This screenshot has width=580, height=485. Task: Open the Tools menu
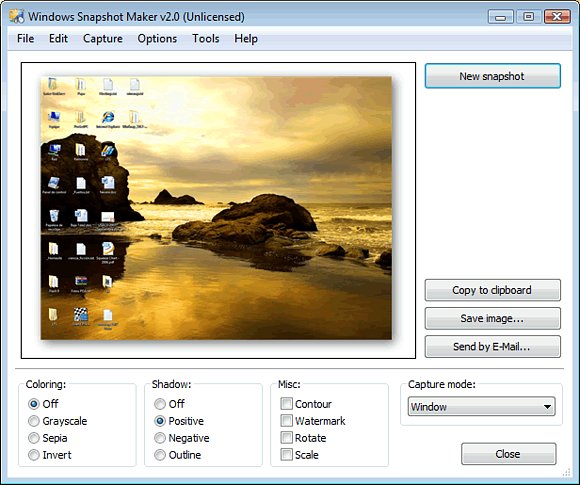tap(206, 38)
